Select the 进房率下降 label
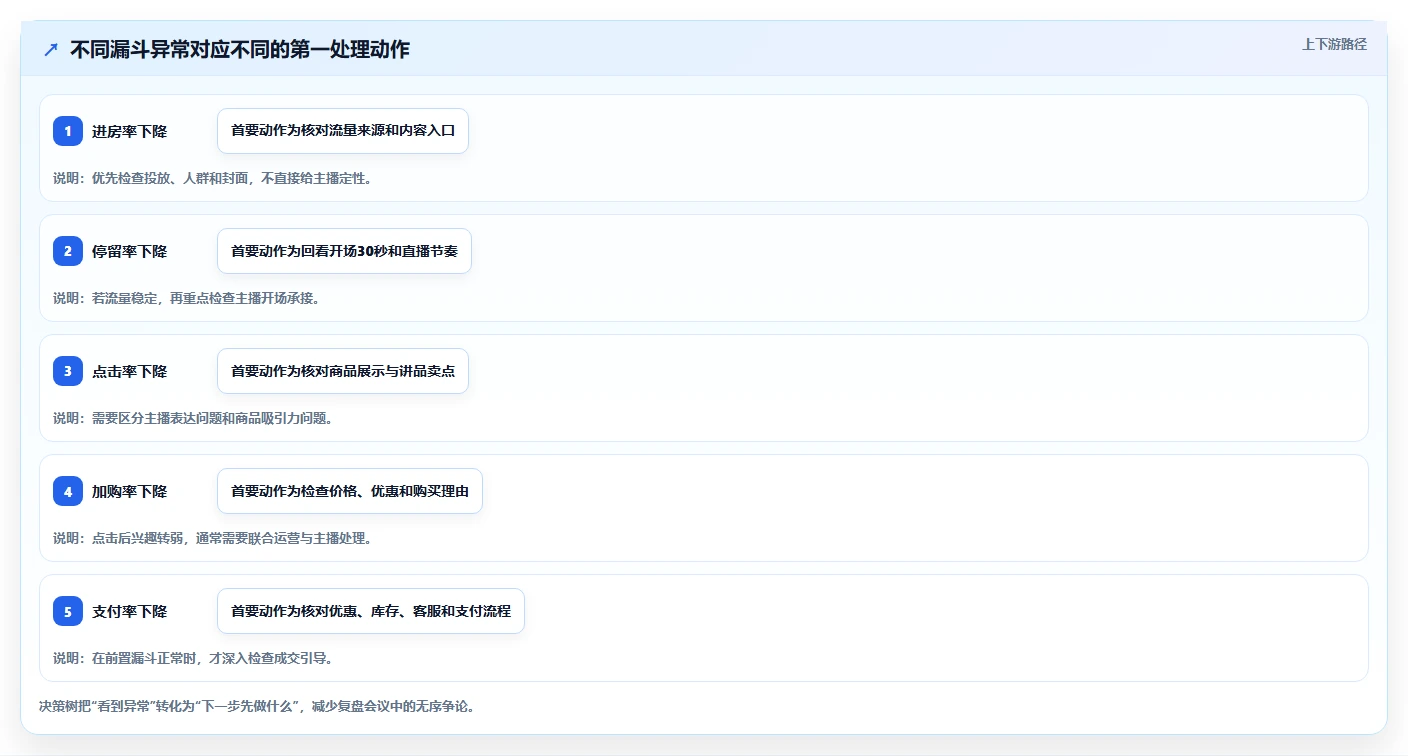Screen dimensions: 1408x756 (x=129, y=131)
